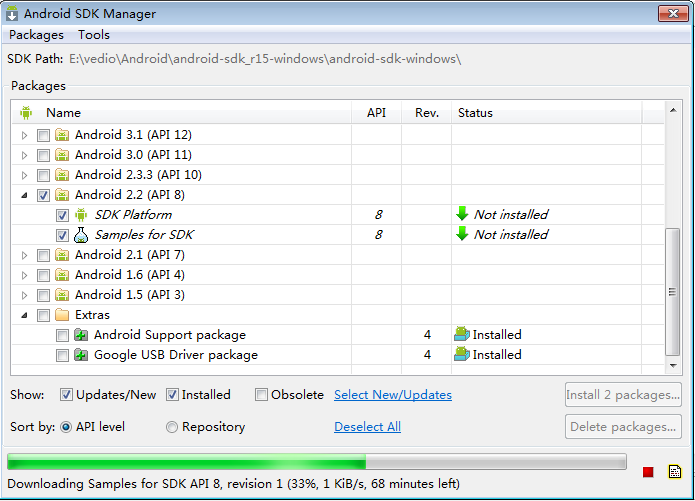Click the green download progress bar
This screenshot has height=501, width=695.
click(316, 462)
